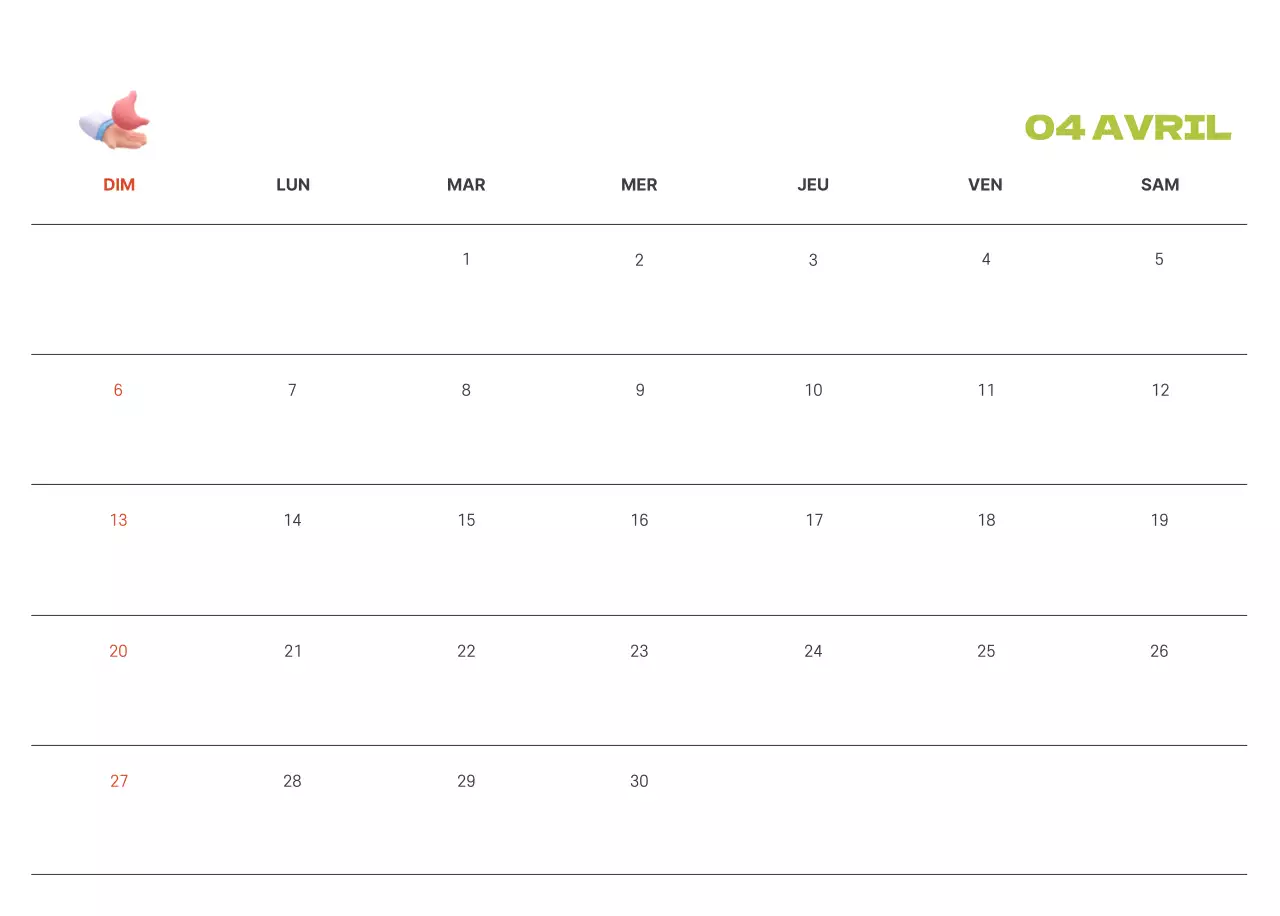Select the last day, 30
1280x916 pixels.
click(x=640, y=781)
